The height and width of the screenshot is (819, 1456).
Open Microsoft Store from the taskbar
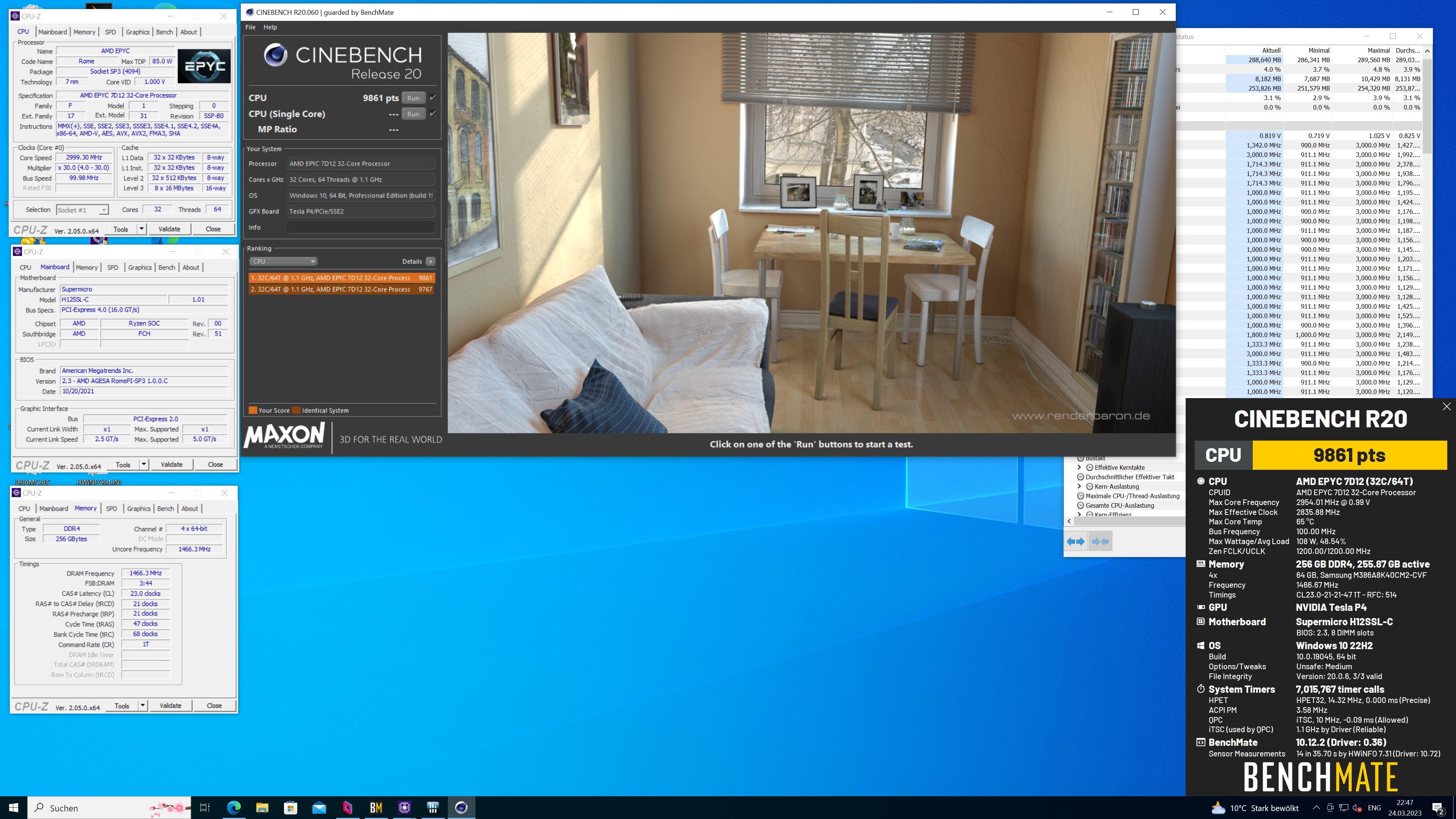tap(290, 808)
